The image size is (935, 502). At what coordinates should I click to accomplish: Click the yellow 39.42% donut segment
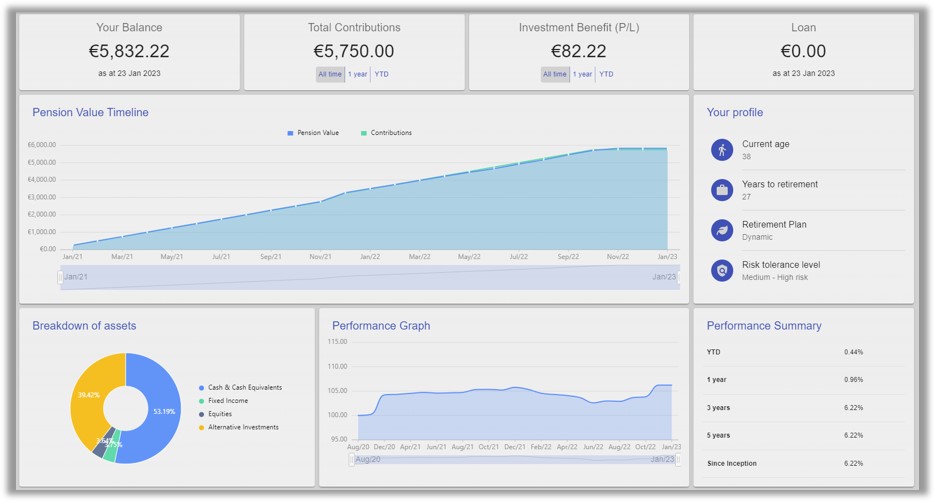click(89, 395)
